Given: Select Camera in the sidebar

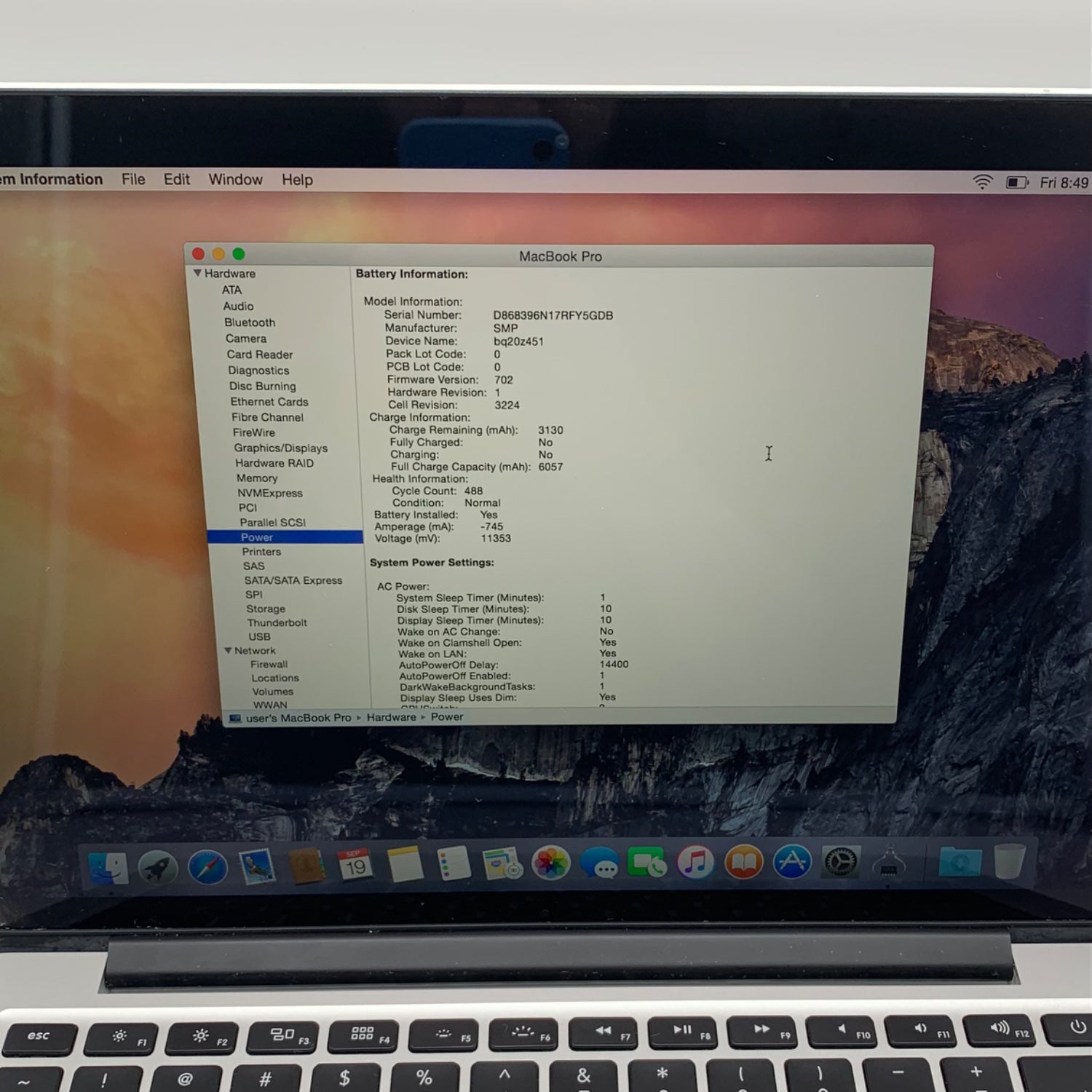Looking at the screenshot, I should tap(246, 339).
